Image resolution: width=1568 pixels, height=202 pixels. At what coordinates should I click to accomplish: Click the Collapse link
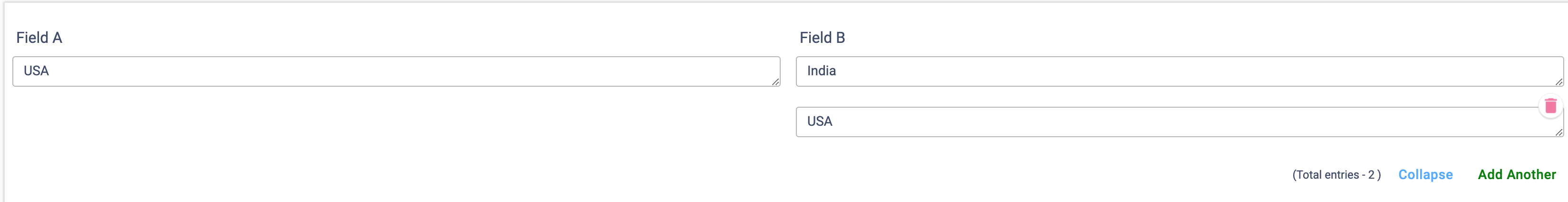click(1425, 174)
